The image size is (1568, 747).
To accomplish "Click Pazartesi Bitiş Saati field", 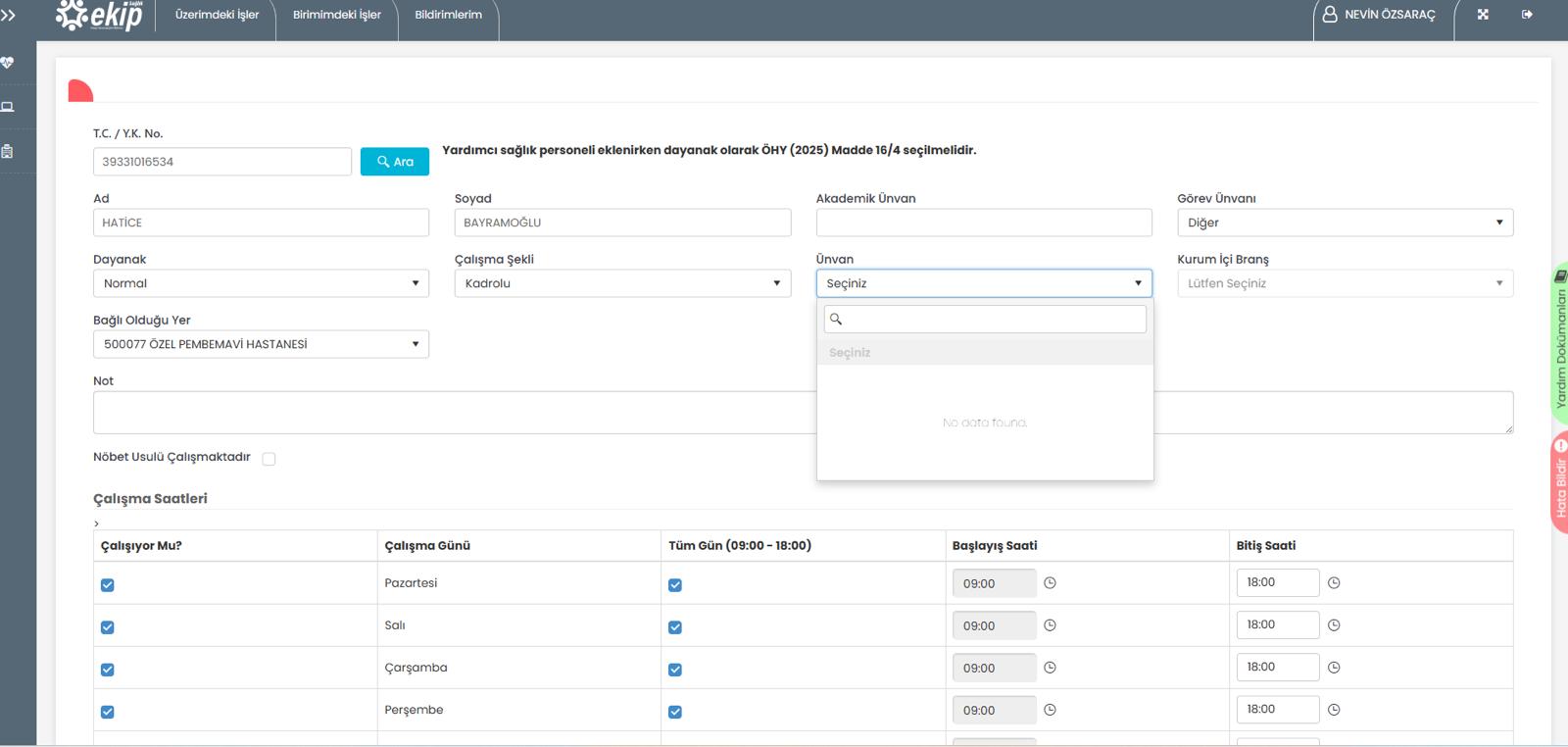I will (x=1278, y=582).
